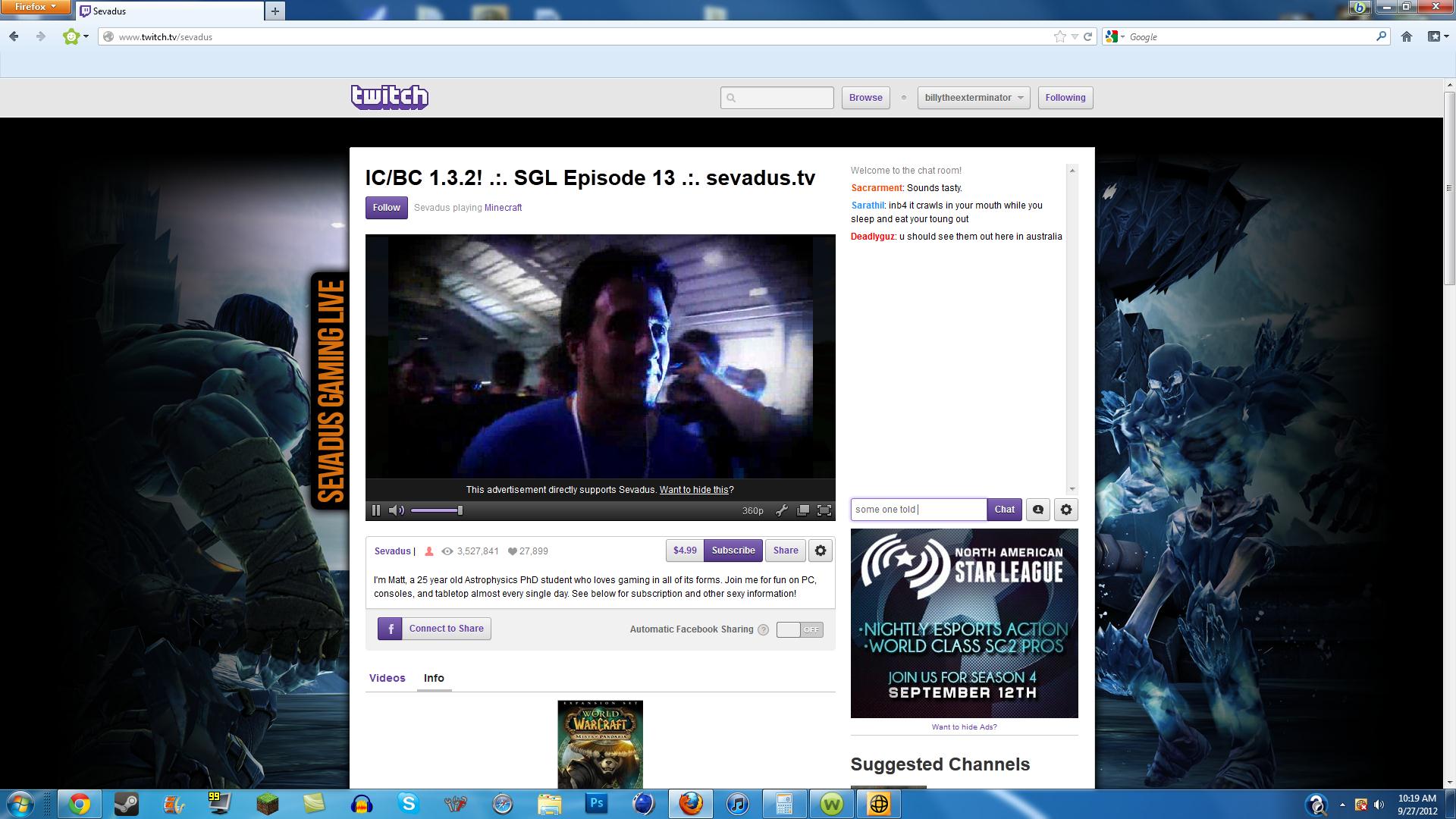This screenshot has width=1456, height=819.
Task: Launch Google Chrome from the taskbar
Action: click(x=79, y=804)
